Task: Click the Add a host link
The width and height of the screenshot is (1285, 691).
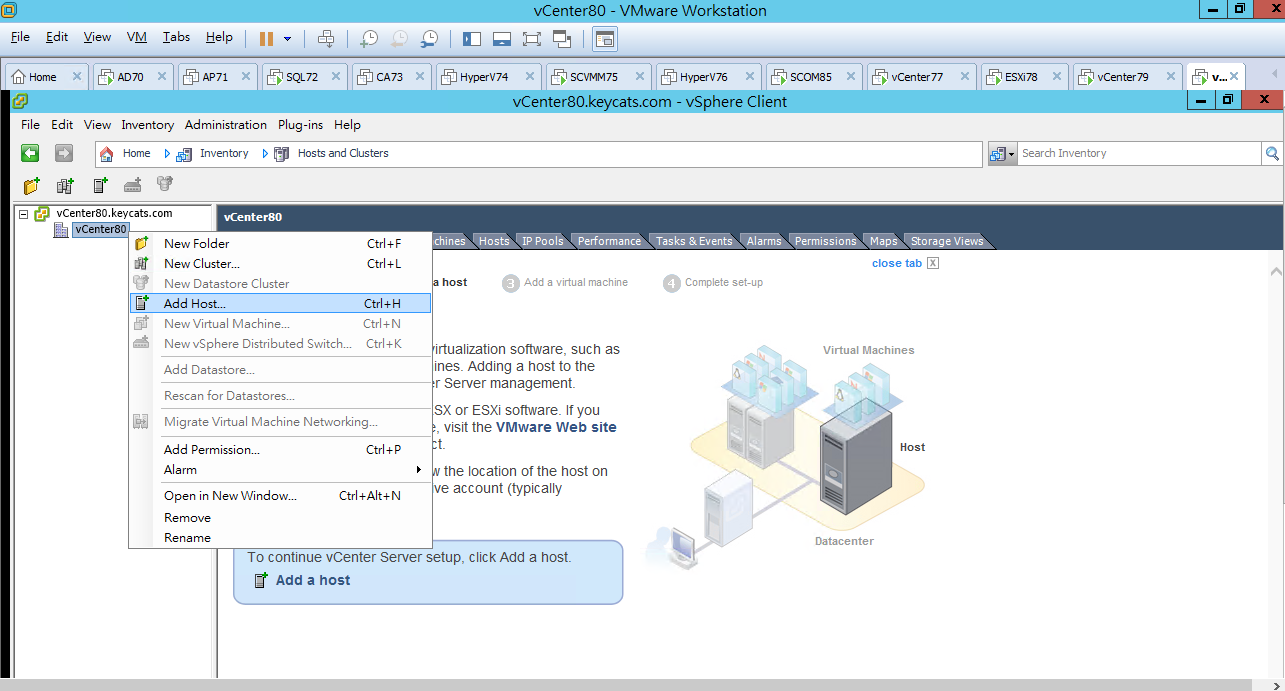Action: click(313, 580)
